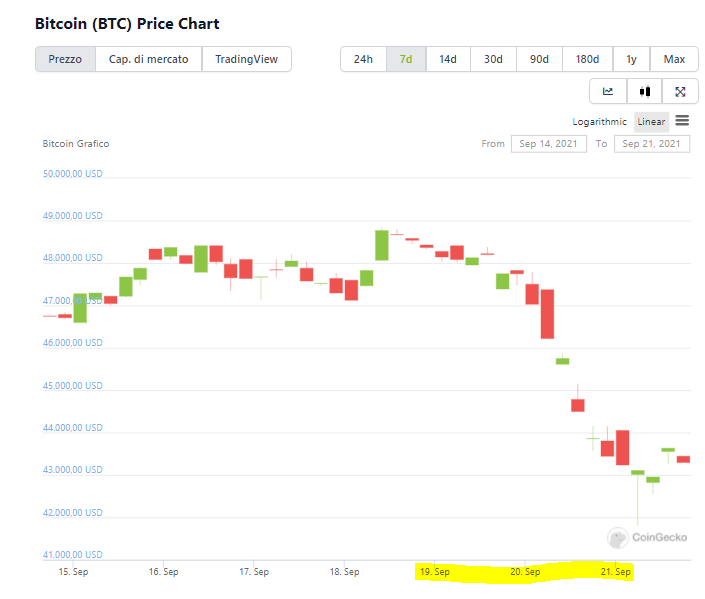
Task: Select the Prezzo tab
Action: coord(65,59)
